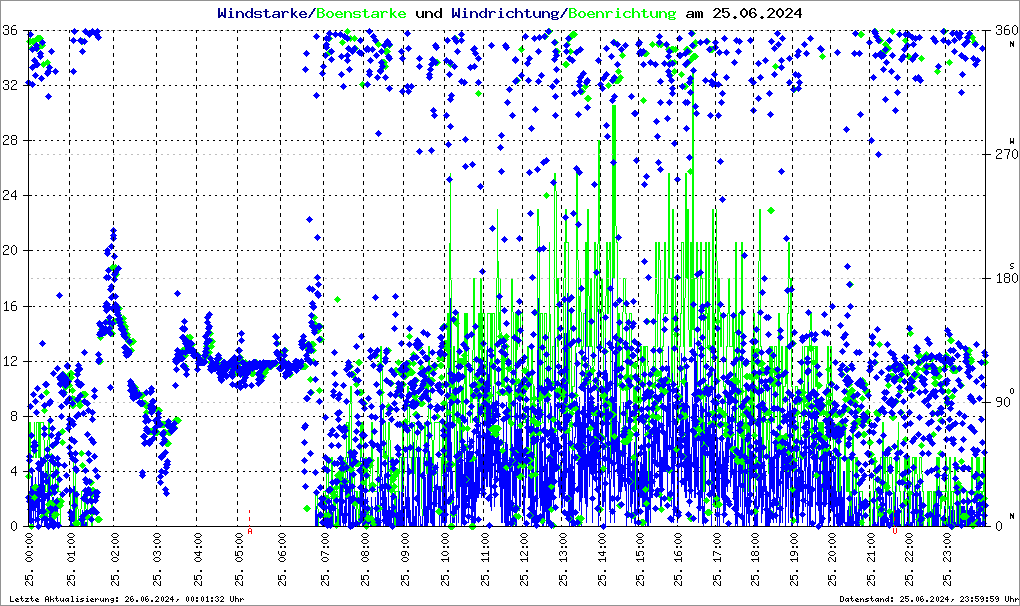This screenshot has height=606, width=1020.
Task: Click the '05:00' time axis label
Action: tap(240, 548)
